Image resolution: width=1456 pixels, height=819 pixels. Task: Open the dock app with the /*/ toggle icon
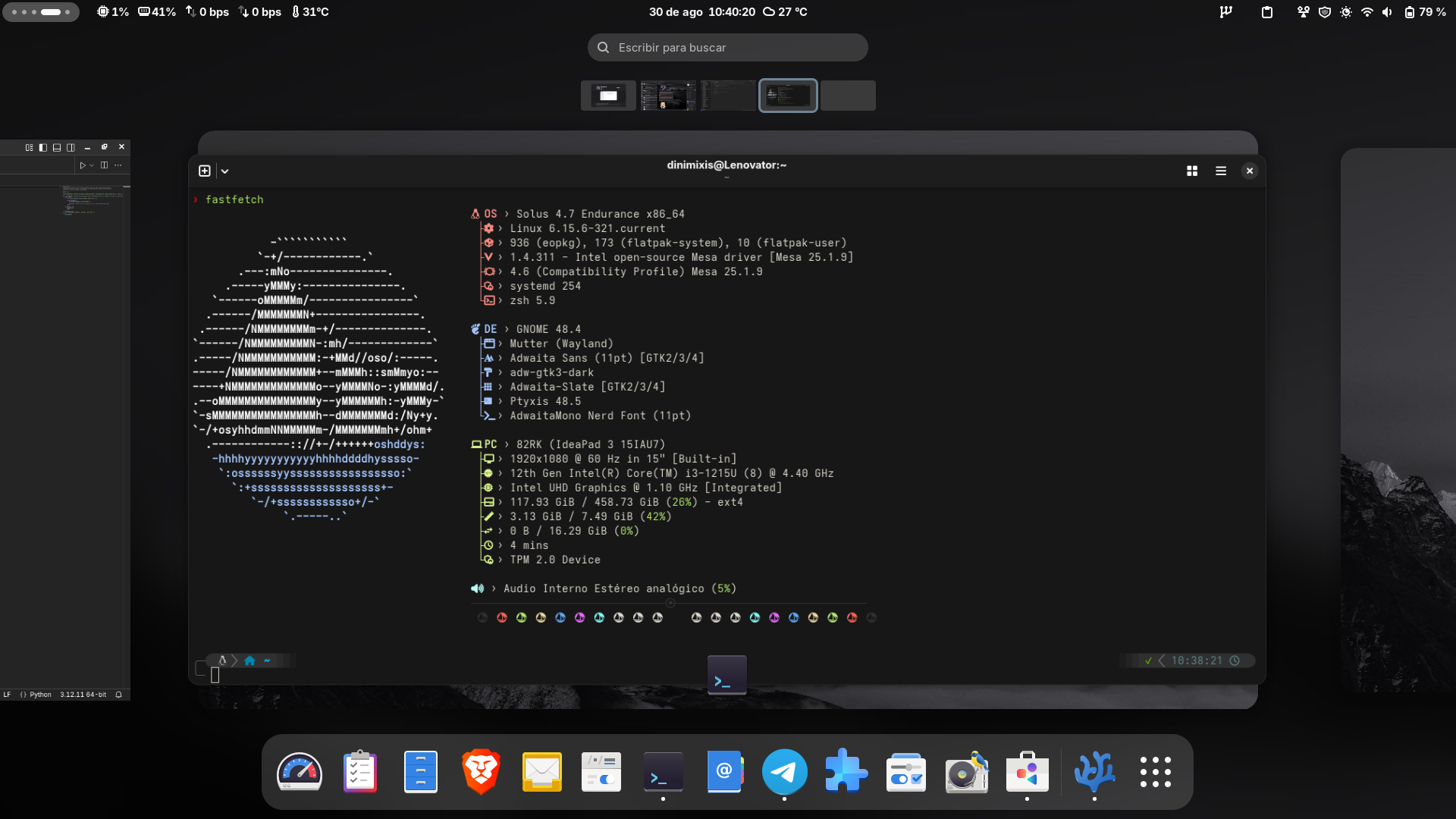click(601, 772)
